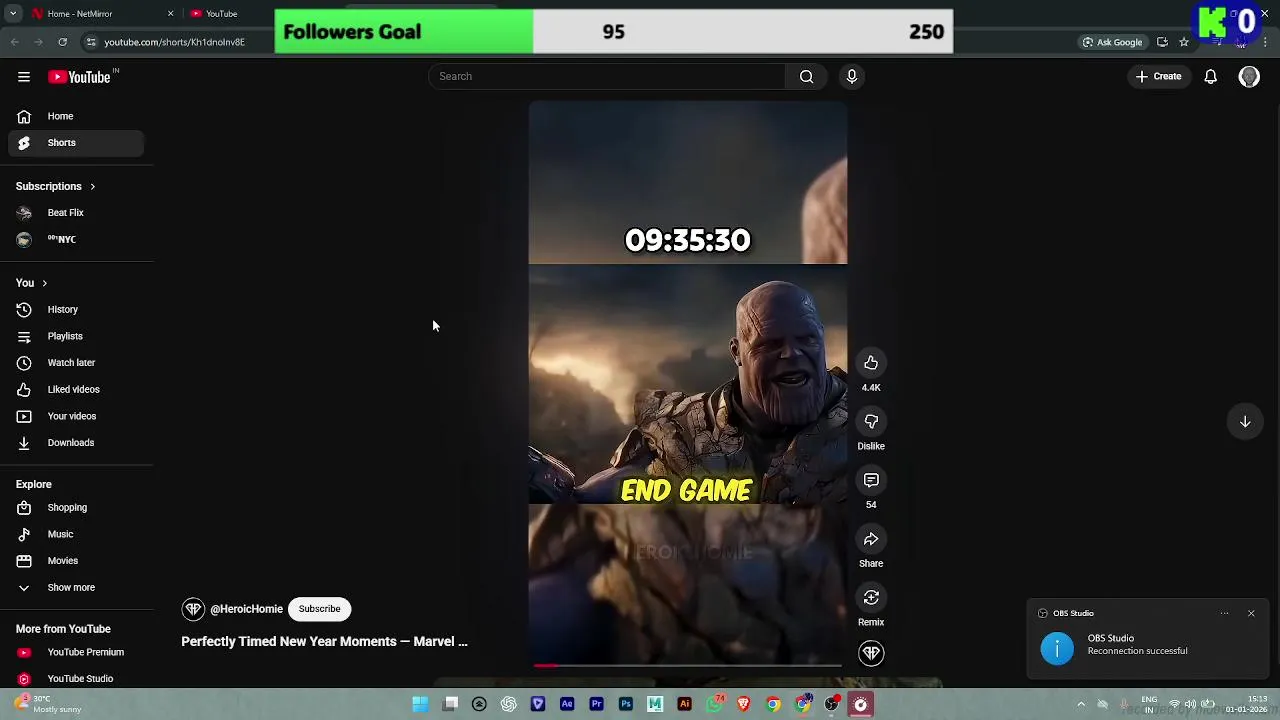Open WhatsApp from the taskbar
Image resolution: width=1280 pixels, height=720 pixels.
[714, 704]
